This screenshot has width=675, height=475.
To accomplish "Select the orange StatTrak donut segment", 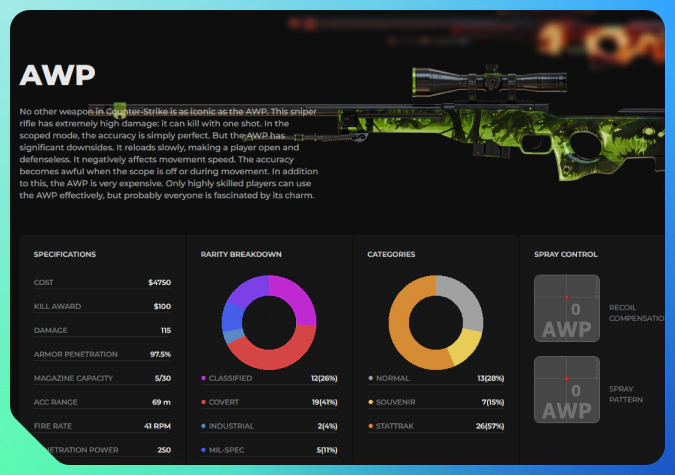I will pos(400,327).
